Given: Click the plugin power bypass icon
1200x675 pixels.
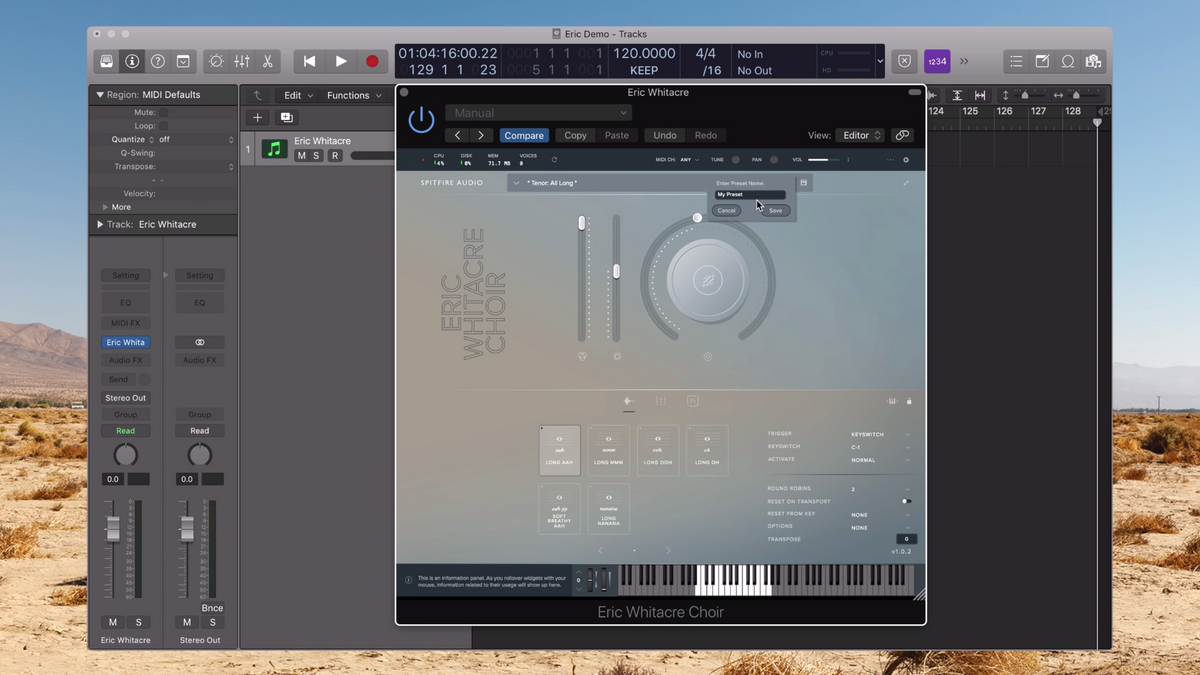Looking at the screenshot, I should point(421,120).
